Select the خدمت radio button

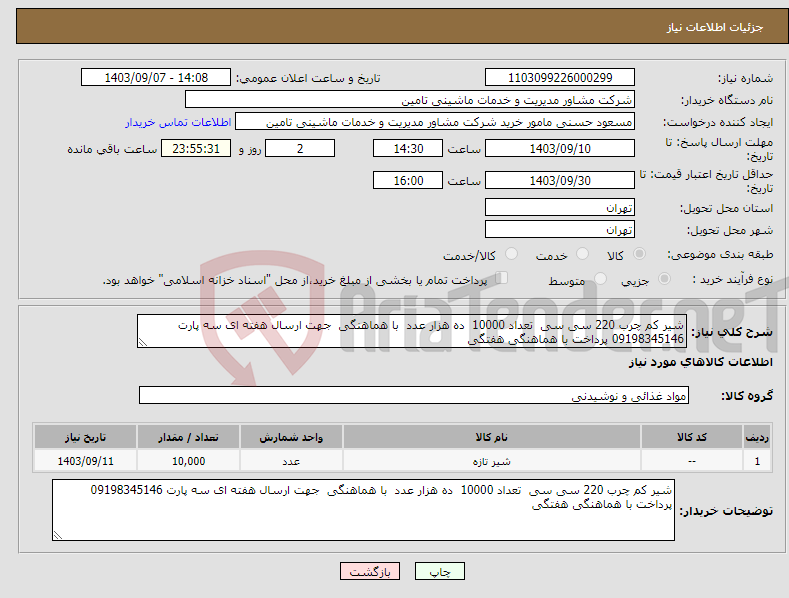[582, 254]
